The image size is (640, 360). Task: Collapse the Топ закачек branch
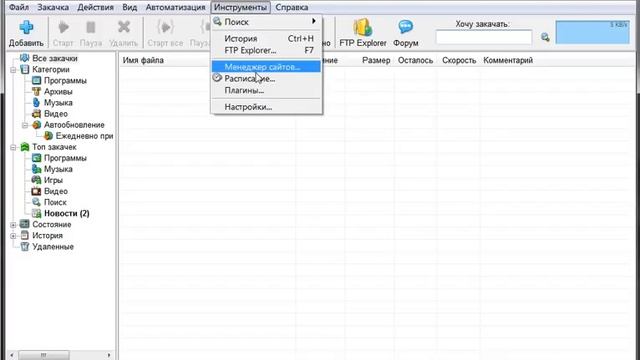13,147
